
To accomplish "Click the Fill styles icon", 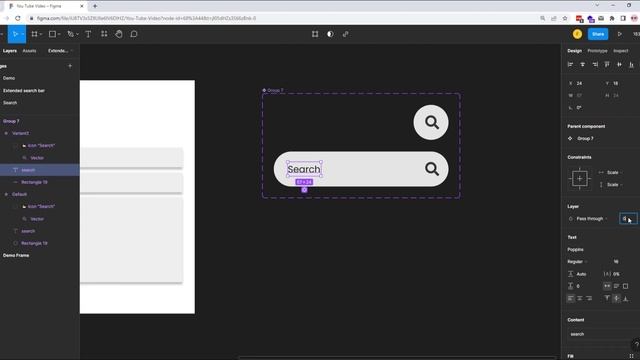I will pos(631,356).
